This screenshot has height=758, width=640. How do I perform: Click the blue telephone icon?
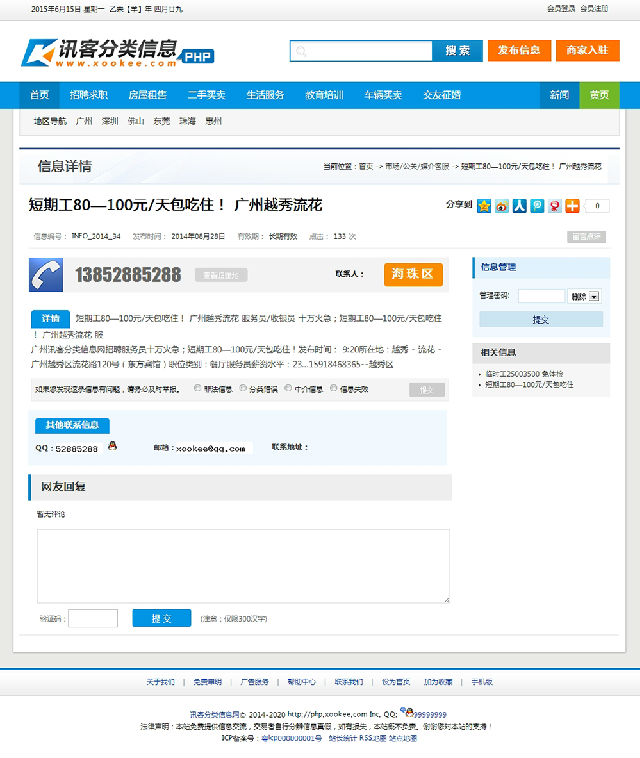pyautogui.click(x=46, y=275)
